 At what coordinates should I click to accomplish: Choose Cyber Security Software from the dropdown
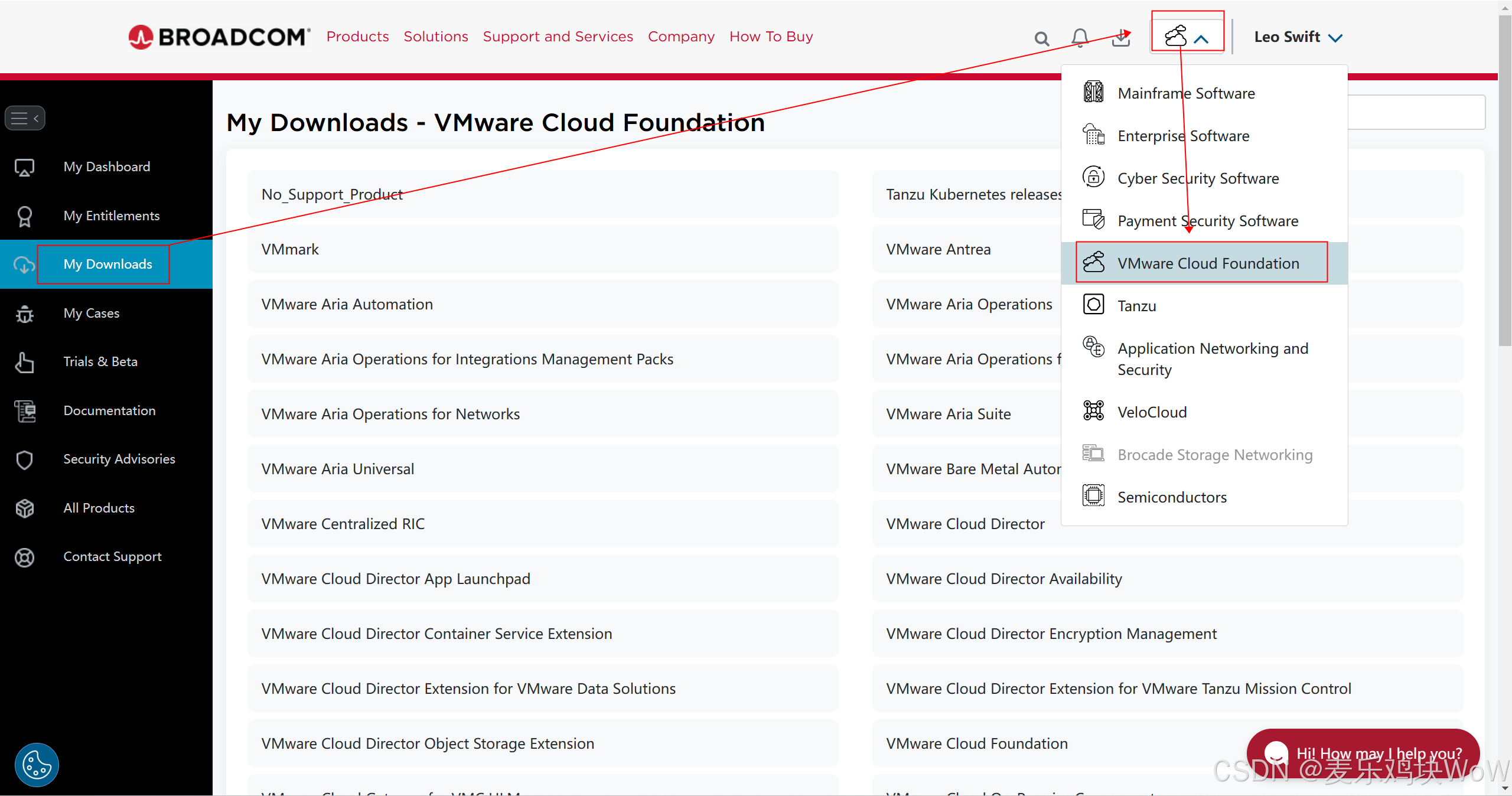point(1198,178)
